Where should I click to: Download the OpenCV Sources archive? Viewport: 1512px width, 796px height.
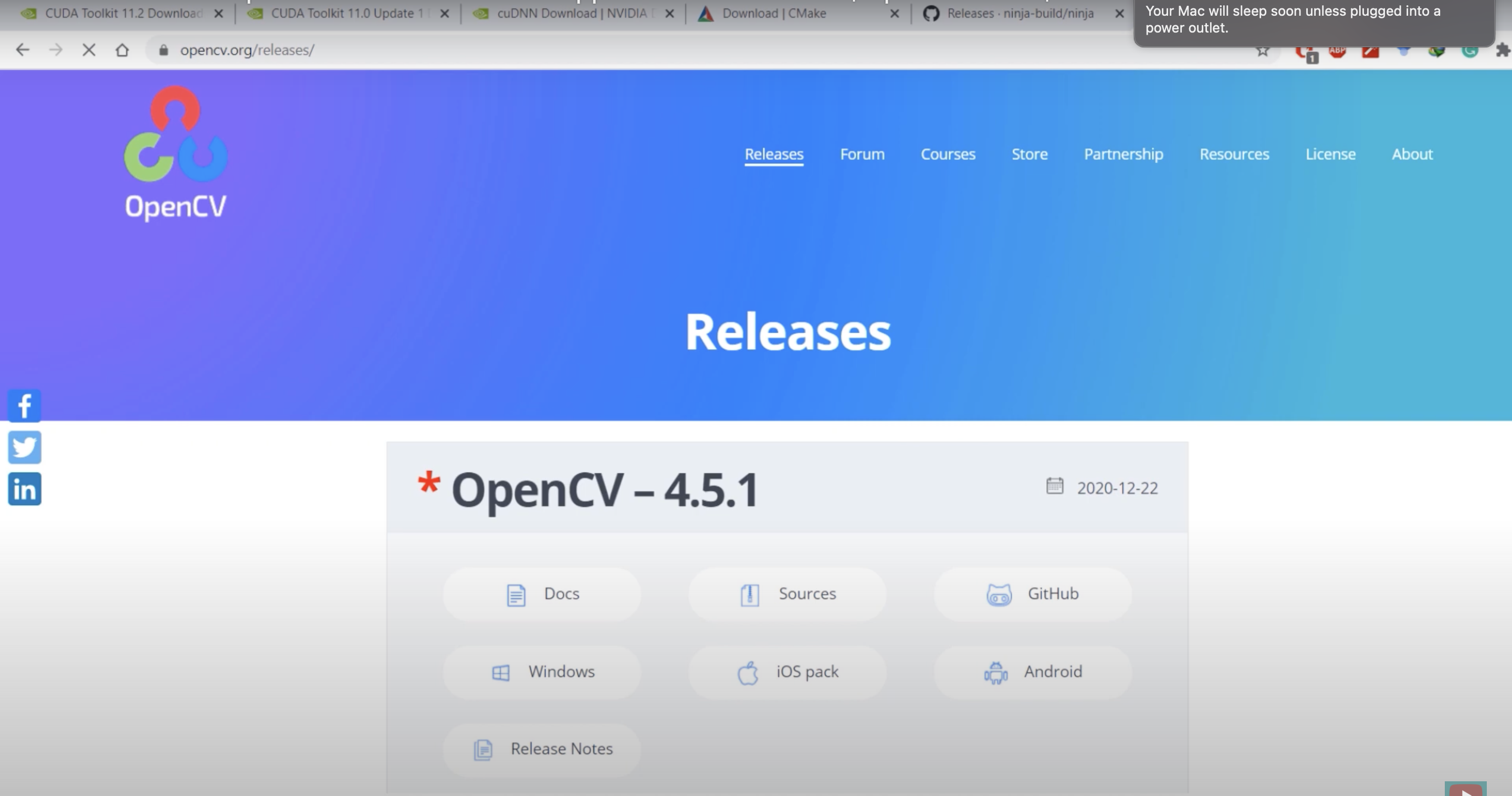click(x=787, y=593)
